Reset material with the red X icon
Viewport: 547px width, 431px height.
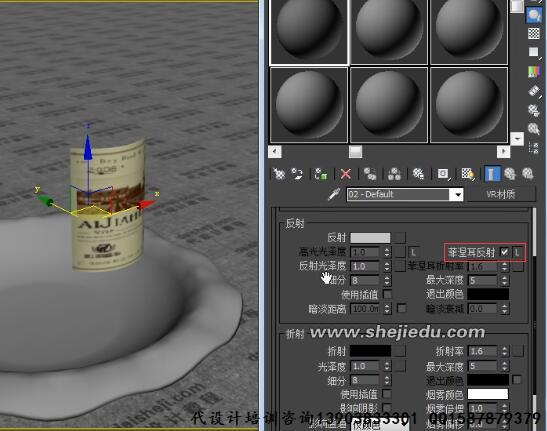(345, 173)
